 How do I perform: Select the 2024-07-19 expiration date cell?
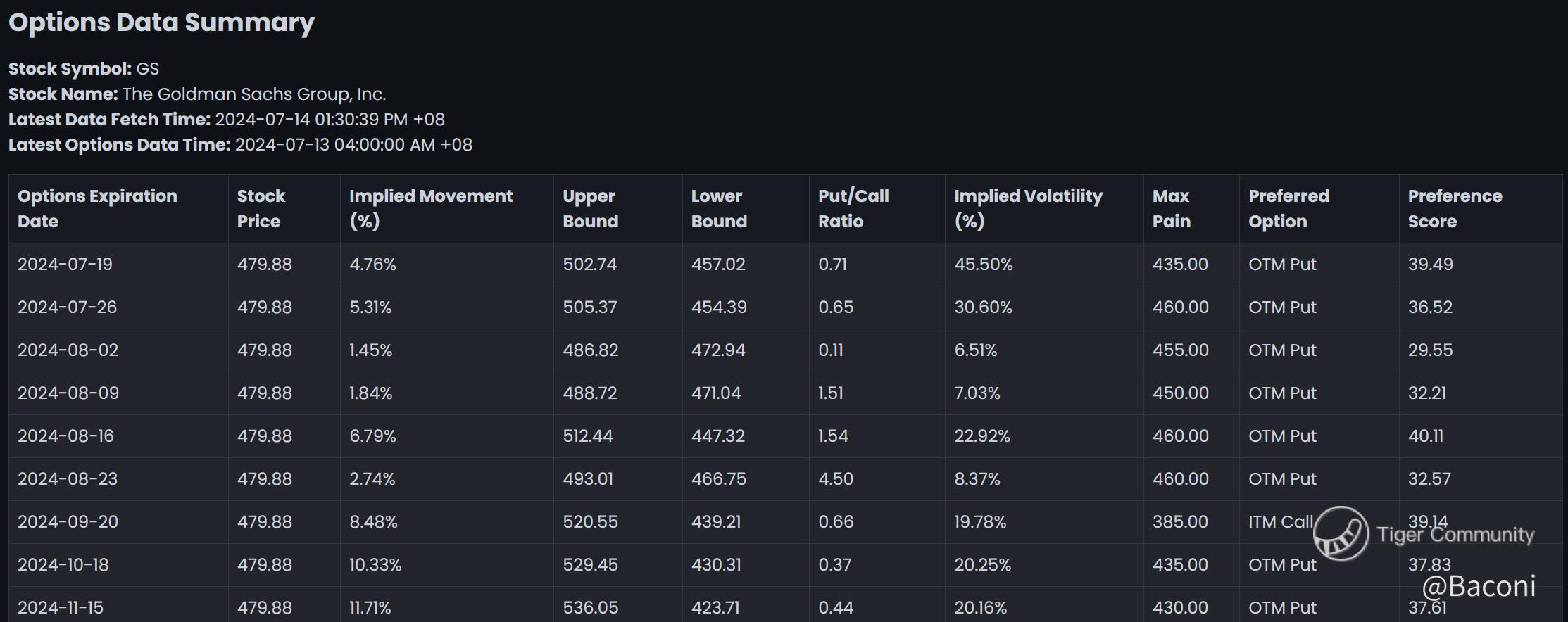pos(65,265)
